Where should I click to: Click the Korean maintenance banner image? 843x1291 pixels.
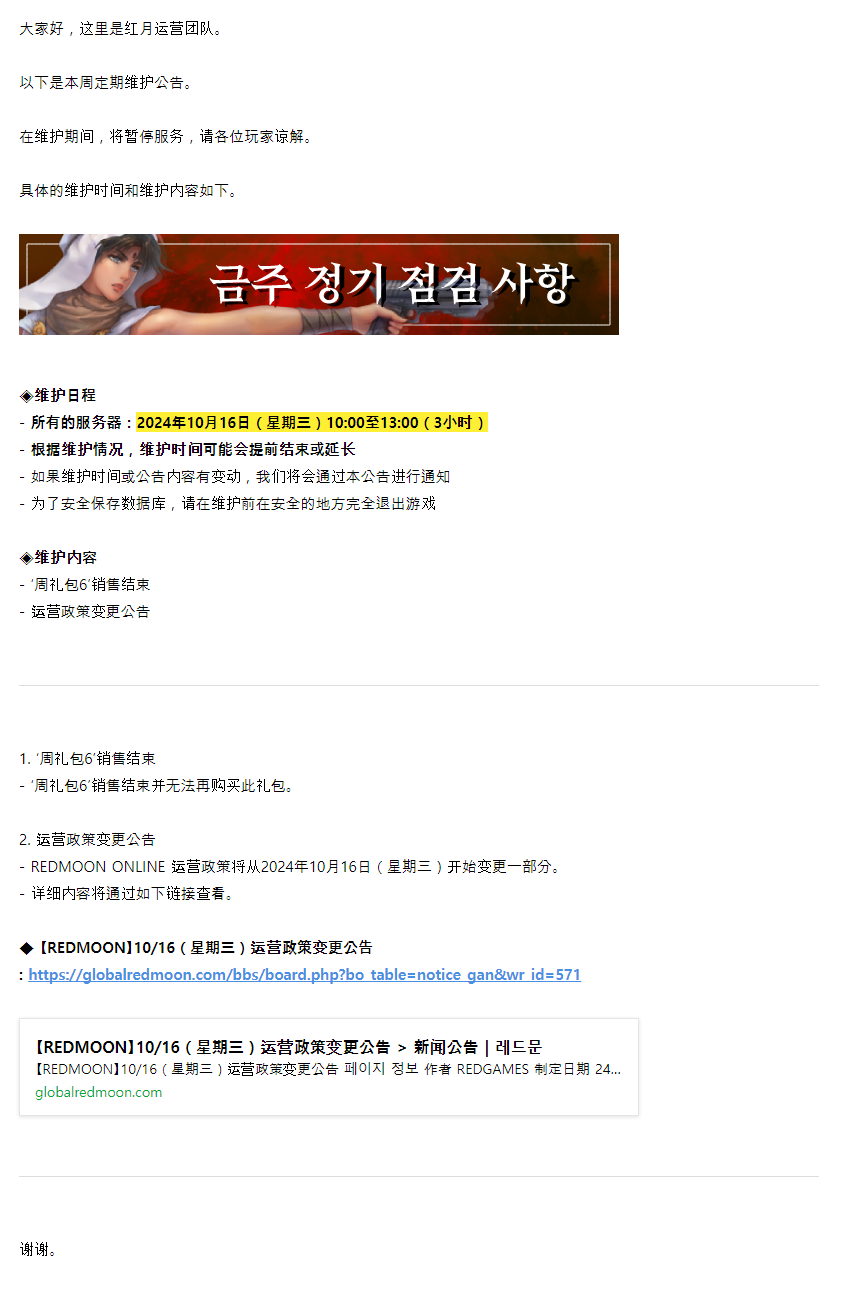pos(319,284)
